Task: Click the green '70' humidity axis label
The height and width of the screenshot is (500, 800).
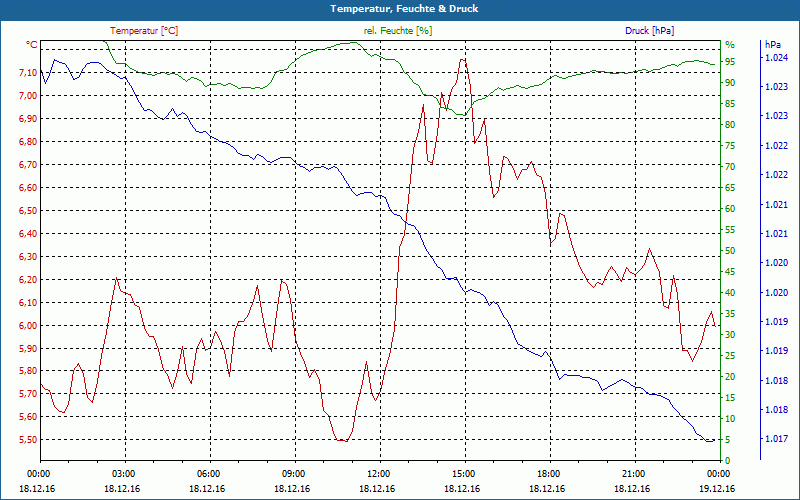Action: click(x=730, y=167)
